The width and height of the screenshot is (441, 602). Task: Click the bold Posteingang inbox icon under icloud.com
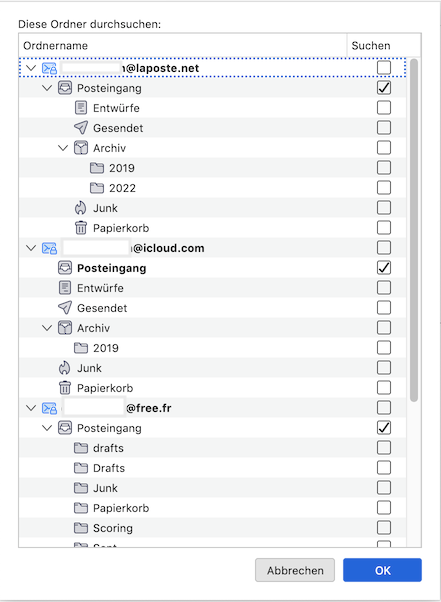click(65, 268)
